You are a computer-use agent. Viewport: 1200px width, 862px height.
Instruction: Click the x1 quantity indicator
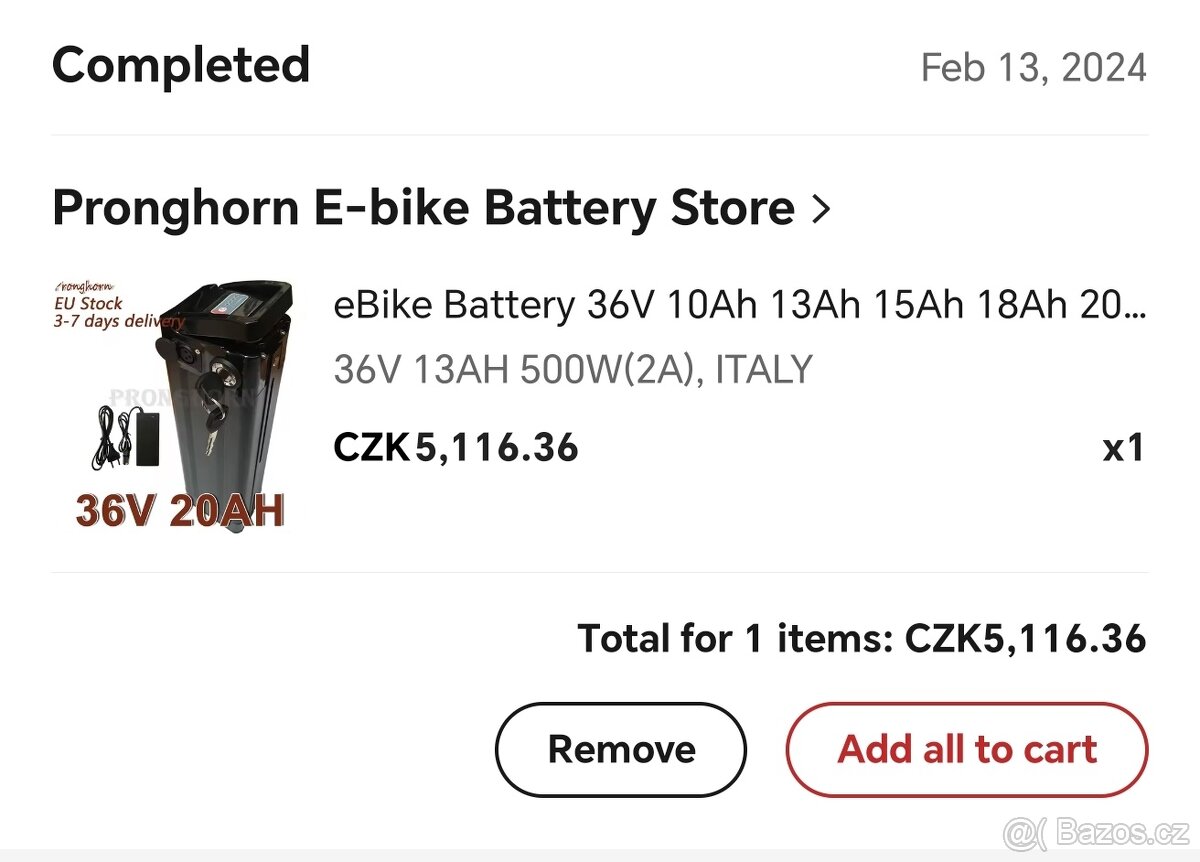click(1123, 448)
